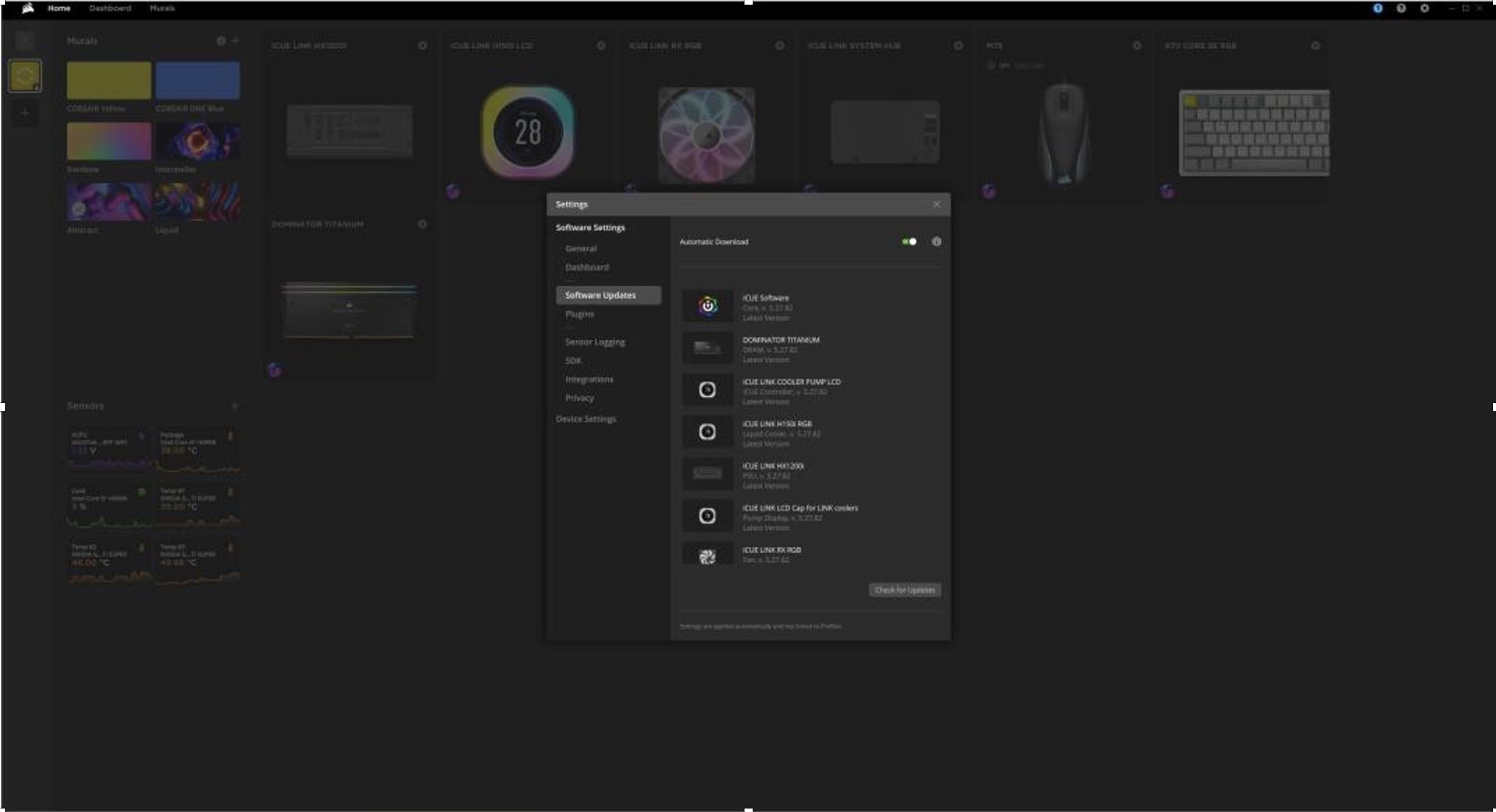Viewport: 1496px width, 812px height.
Task: Select the CORSAIR ONE Blue mural swatch
Action: 198,81
